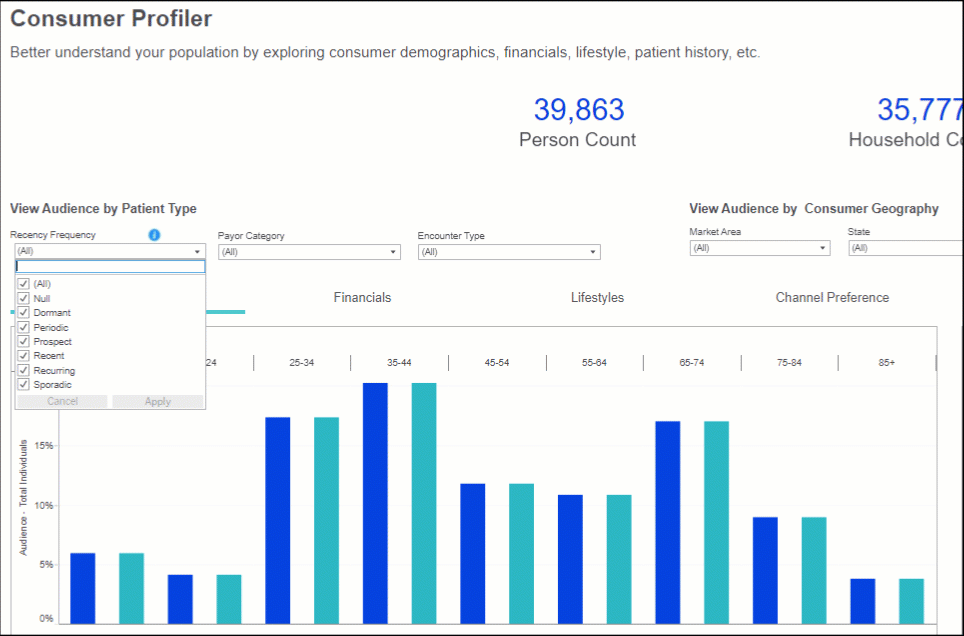Uncheck the Prospect option
Image resolution: width=964 pixels, height=636 pixels.
(24, 342)
